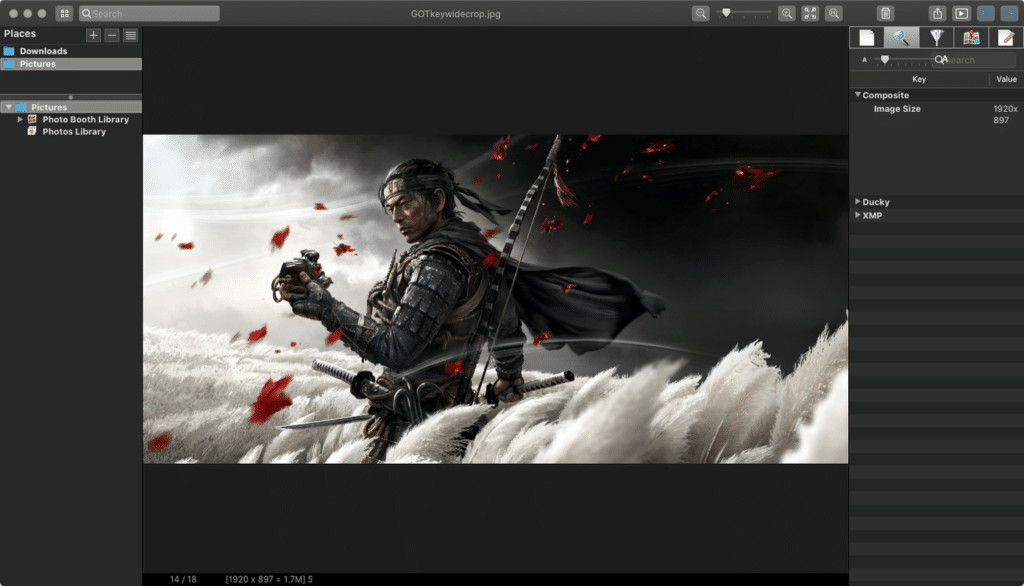
Task: Expand the Ducky metadata section
Action: coord(857,201)
